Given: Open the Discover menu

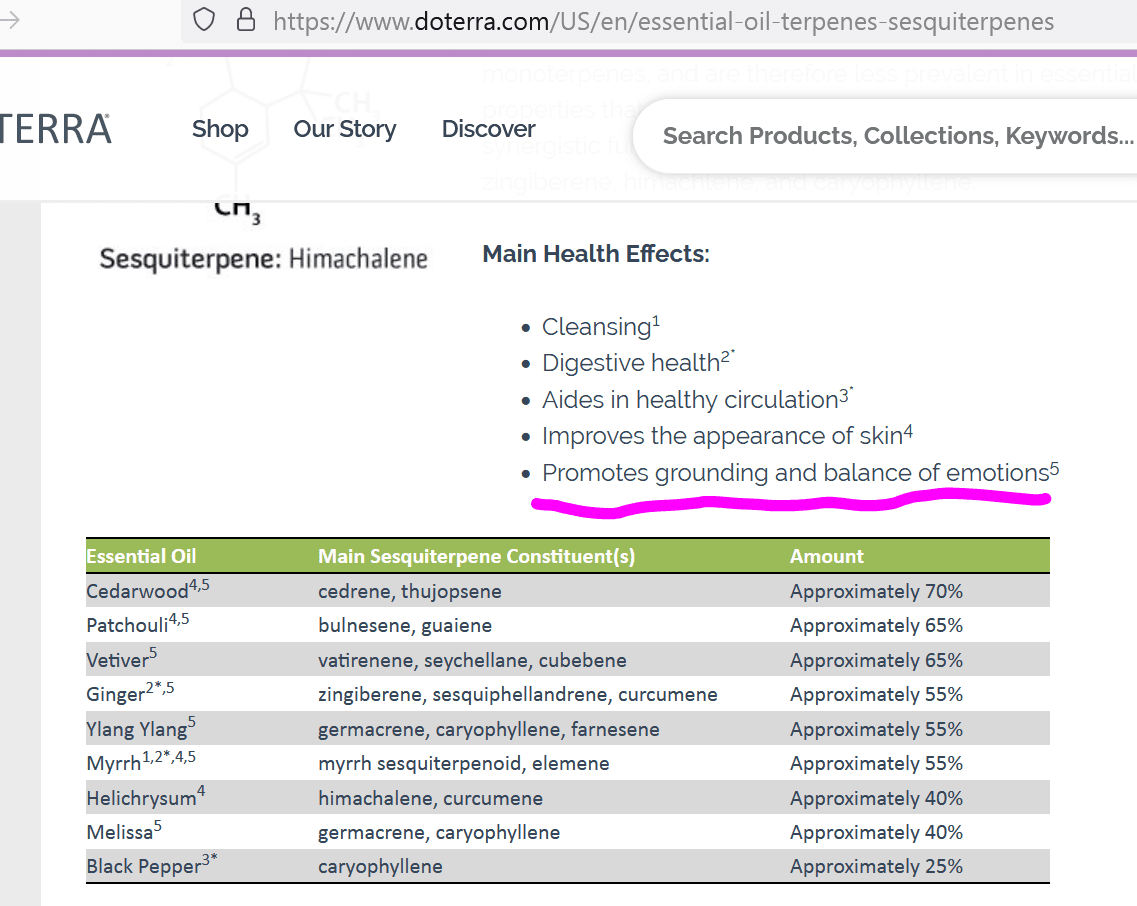Looking at the screenshot, I should pyautogui.click(x=488, y=129).
